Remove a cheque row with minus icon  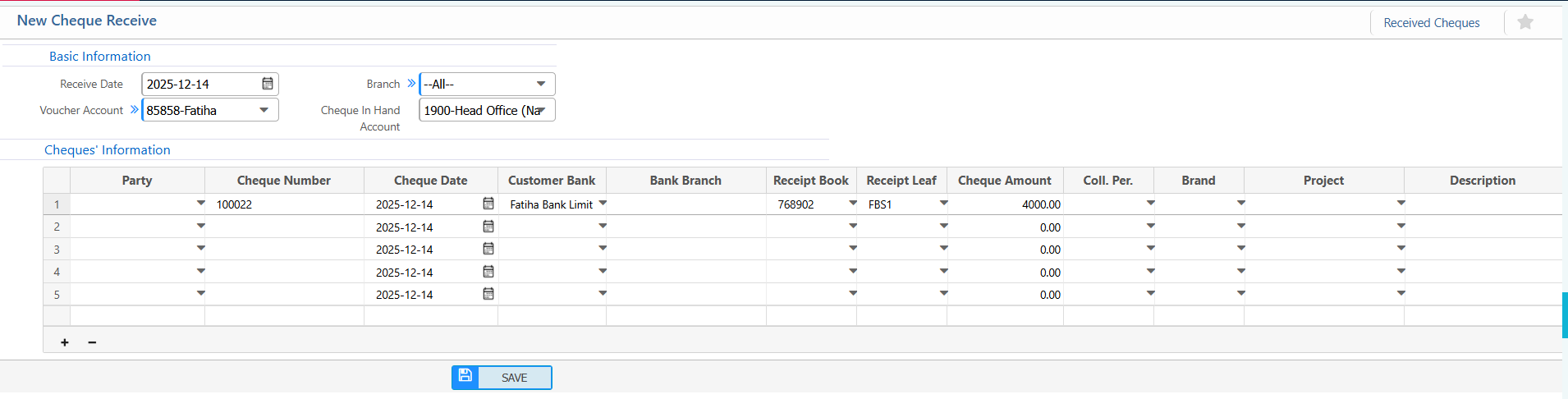[x=92, y=342]
